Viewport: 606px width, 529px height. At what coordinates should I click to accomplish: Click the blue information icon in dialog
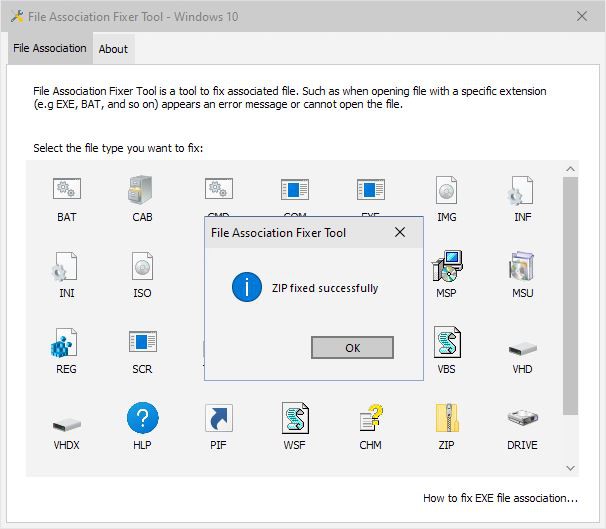point(247,287)
